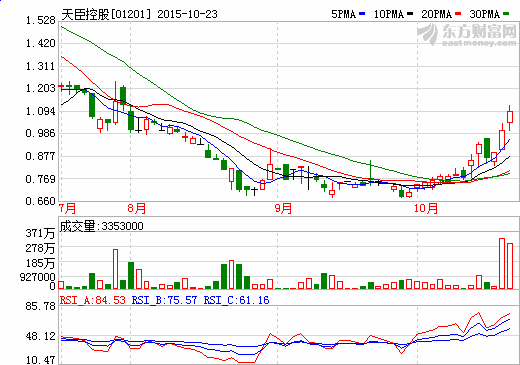Click the 9月 month label
Image resolution: width=520 pixels, height=365 pixels.
(283, 209)
